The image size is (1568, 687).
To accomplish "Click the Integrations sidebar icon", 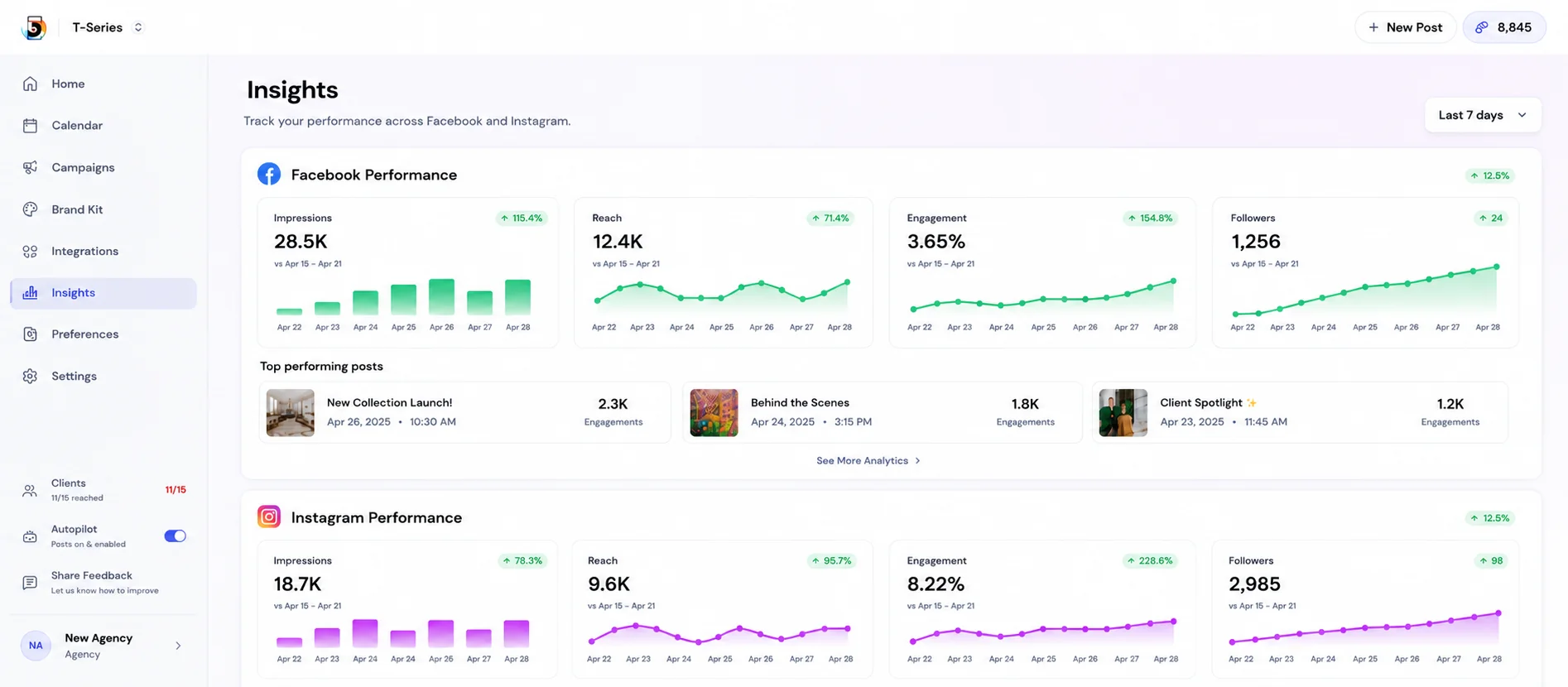I will click(31, 251).
